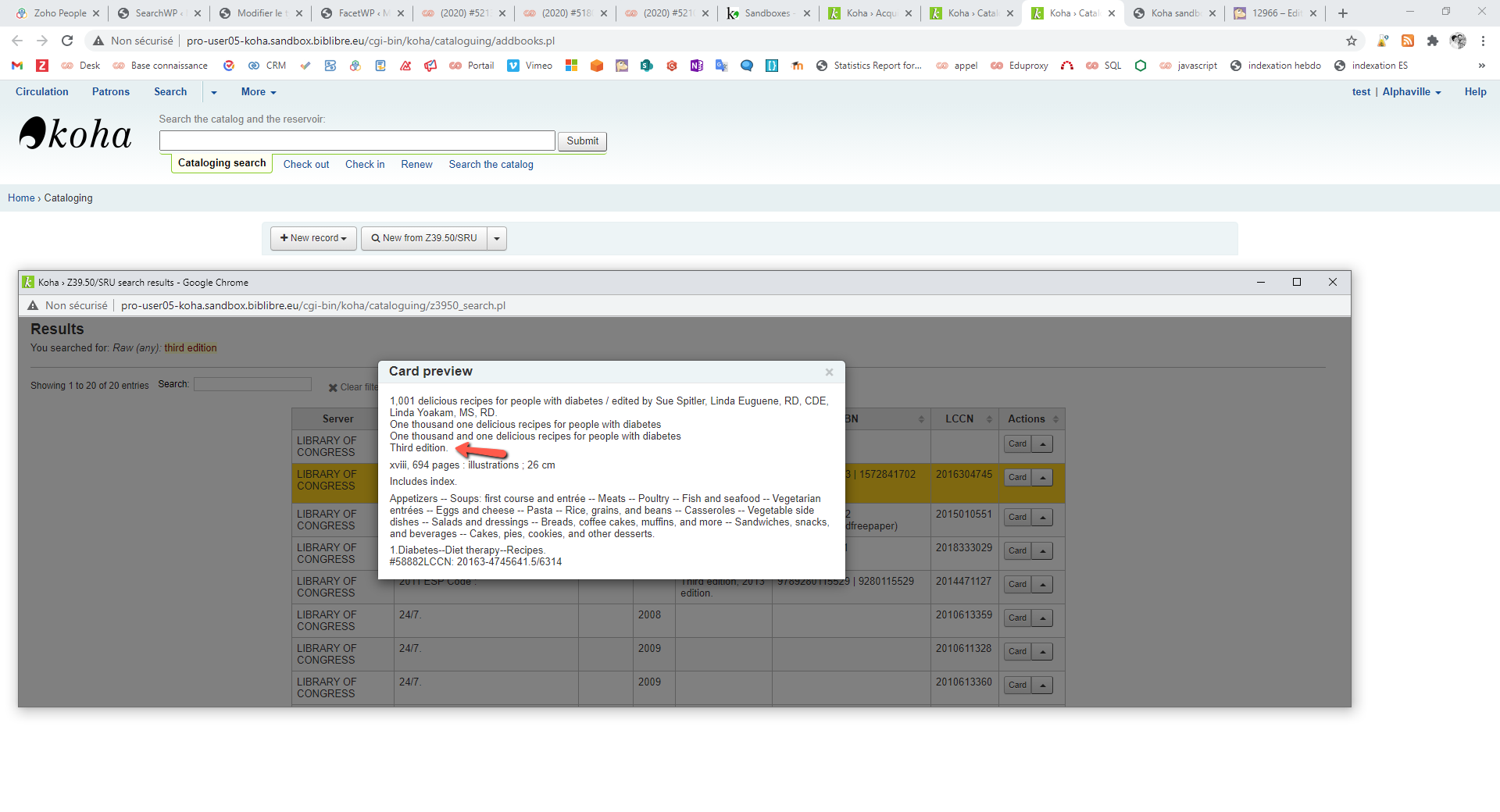The width and height of the screenshot is (1500, 812).
Task: Go to Home breadcrumb link
Action: click(x=21, y=198)
